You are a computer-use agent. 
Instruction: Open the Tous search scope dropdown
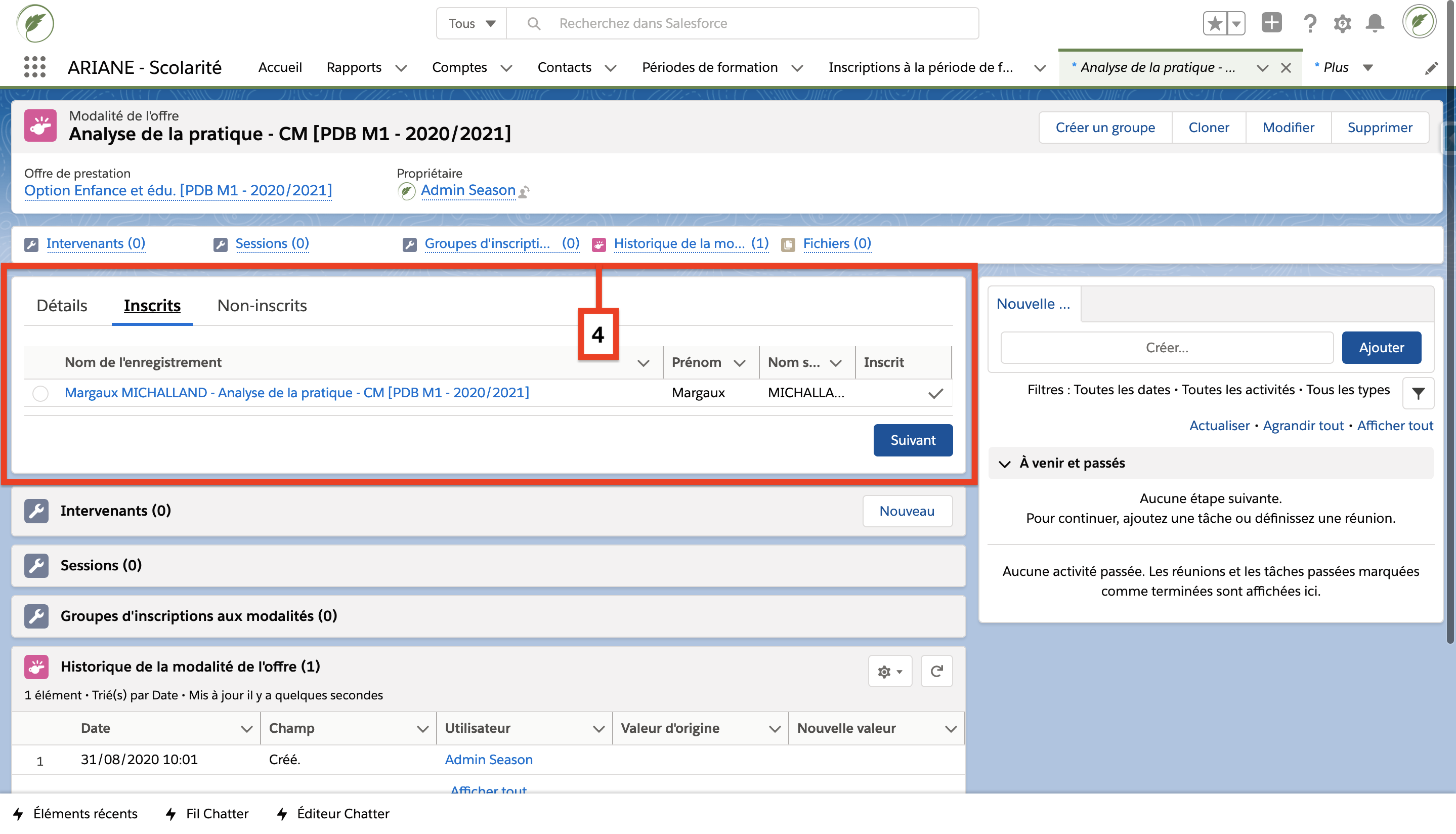coord(471,23)
